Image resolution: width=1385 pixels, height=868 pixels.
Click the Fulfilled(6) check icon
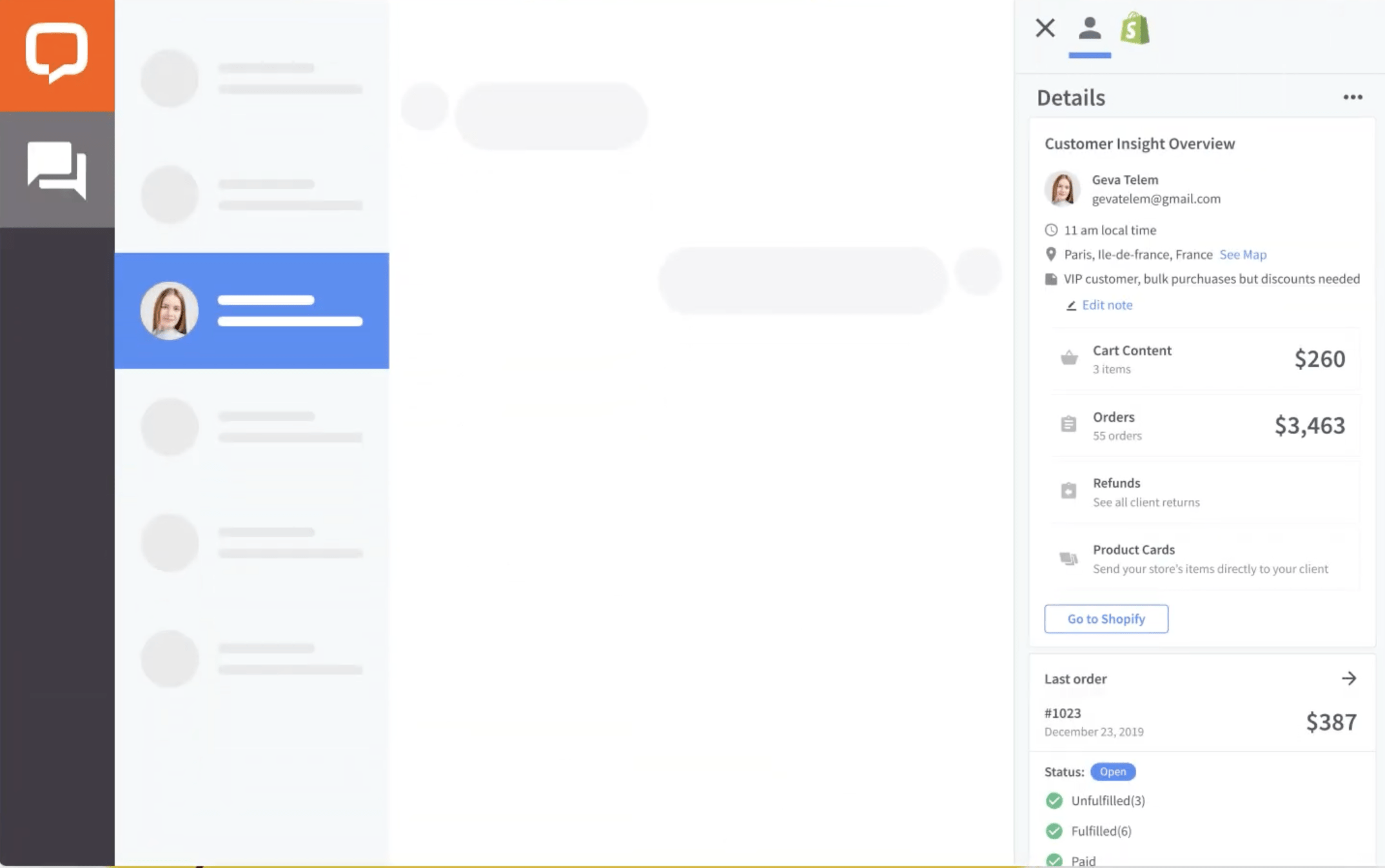pyautogui.click(x=1054, y=831)
